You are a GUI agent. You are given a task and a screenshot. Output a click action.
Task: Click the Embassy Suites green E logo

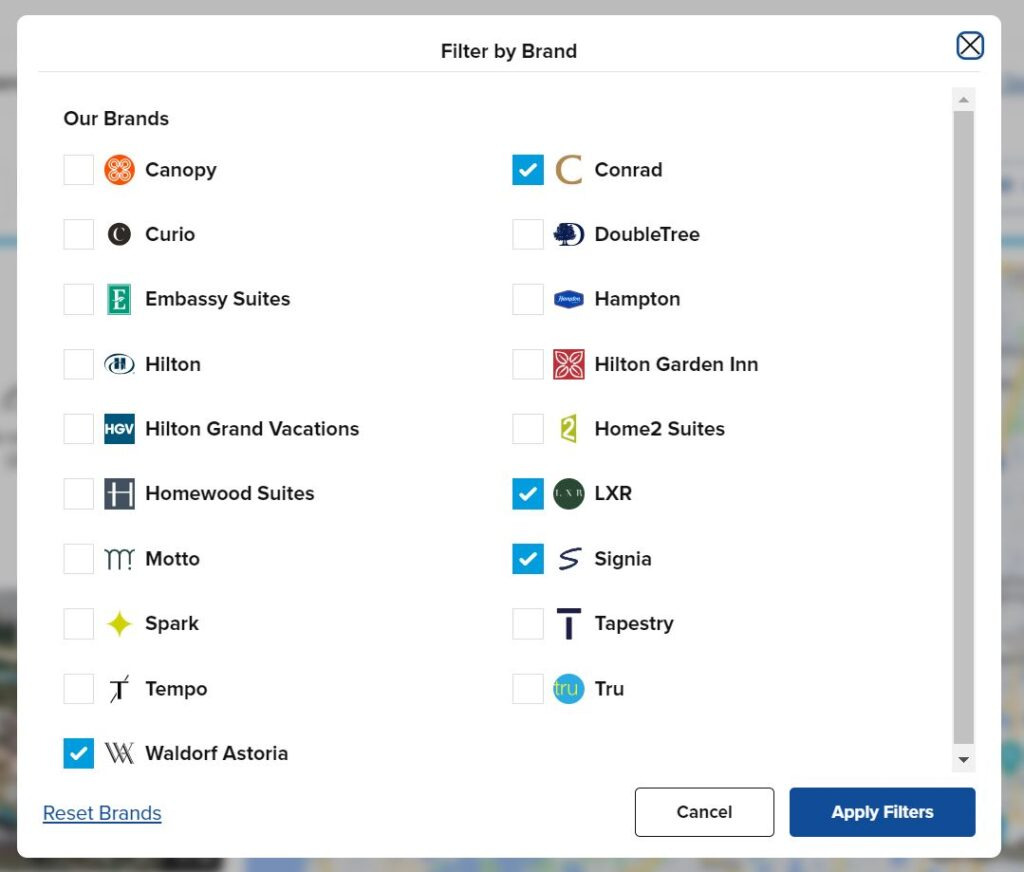coord(119,299)
